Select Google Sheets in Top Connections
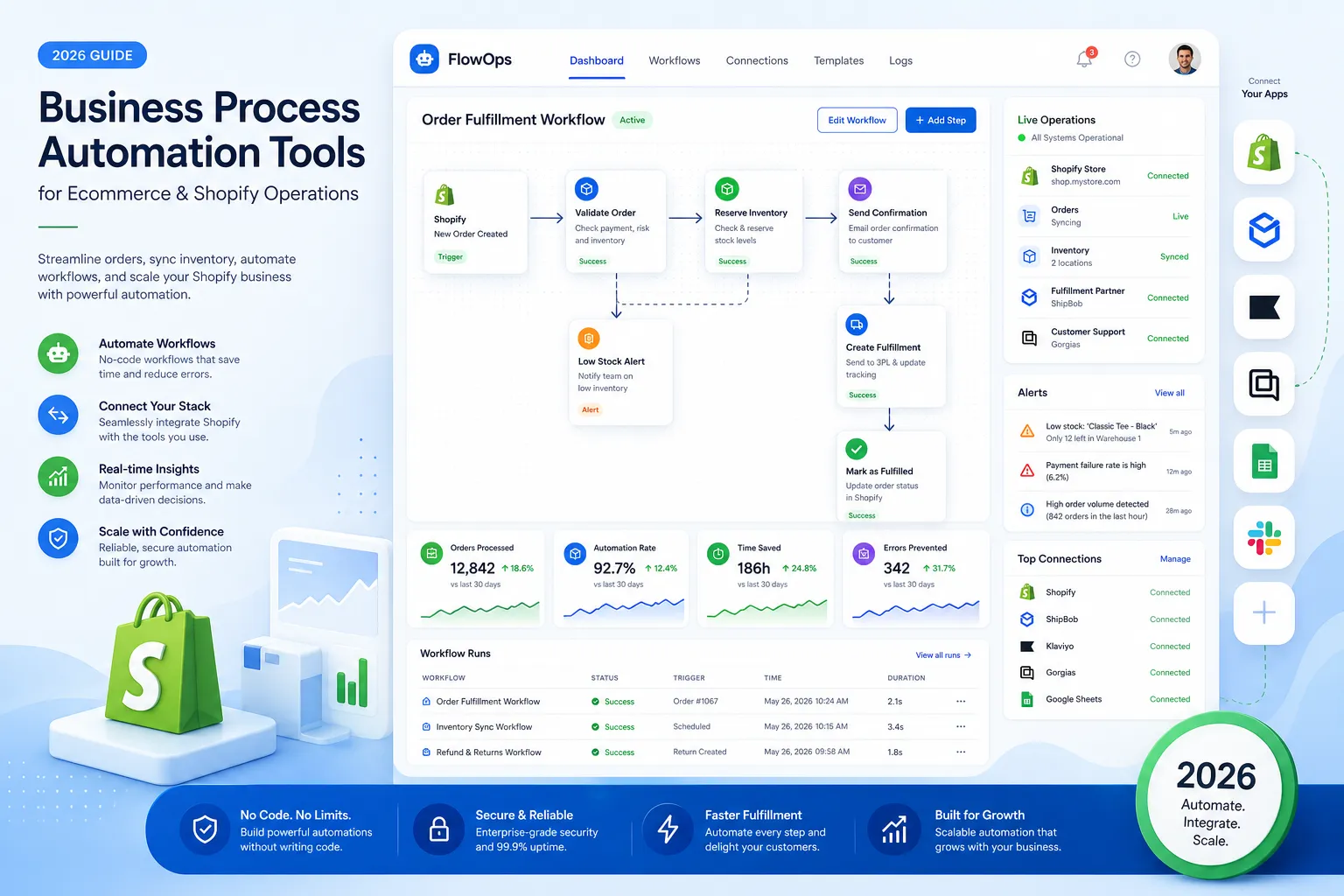The height and width of the screenshot is (896, 1344). tap(1104, 700)
